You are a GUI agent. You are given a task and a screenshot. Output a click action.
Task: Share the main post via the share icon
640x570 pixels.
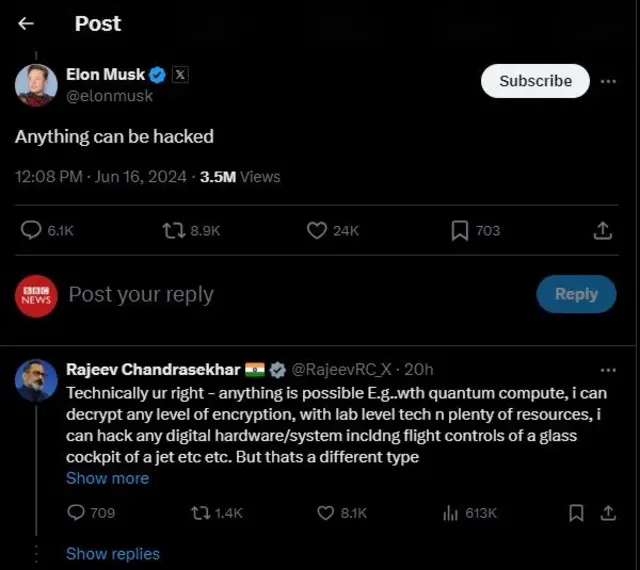tap(602, 230)
